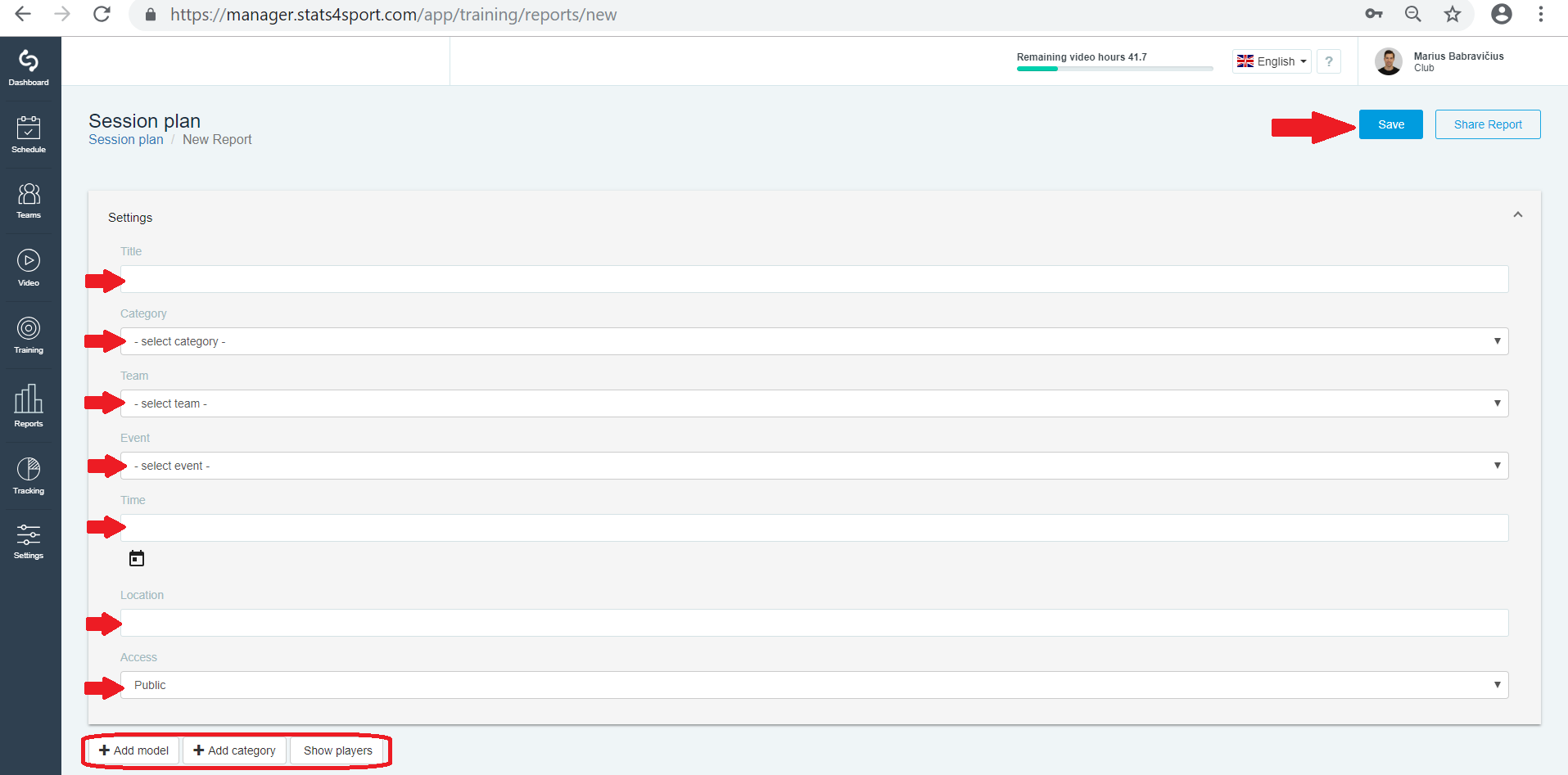
Task: Click the Show players button
Action: coord(337,750)
